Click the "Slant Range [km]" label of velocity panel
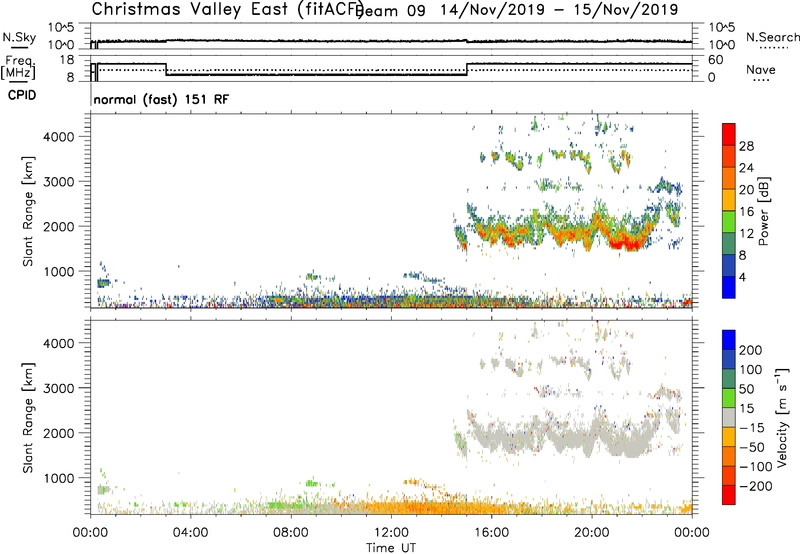Screen dimensions: 800x554 [28, 418]
